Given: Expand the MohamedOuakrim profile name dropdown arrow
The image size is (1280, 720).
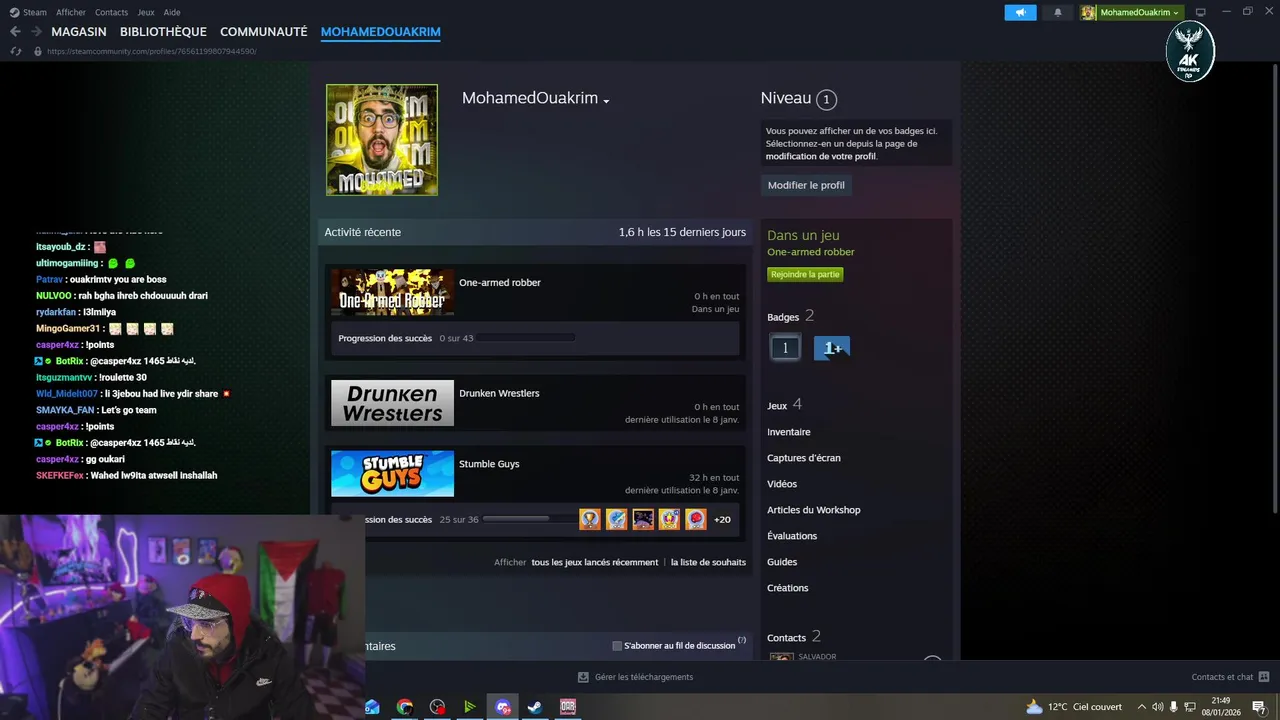Looking at the screenshot, I should (x=606, y=101).
